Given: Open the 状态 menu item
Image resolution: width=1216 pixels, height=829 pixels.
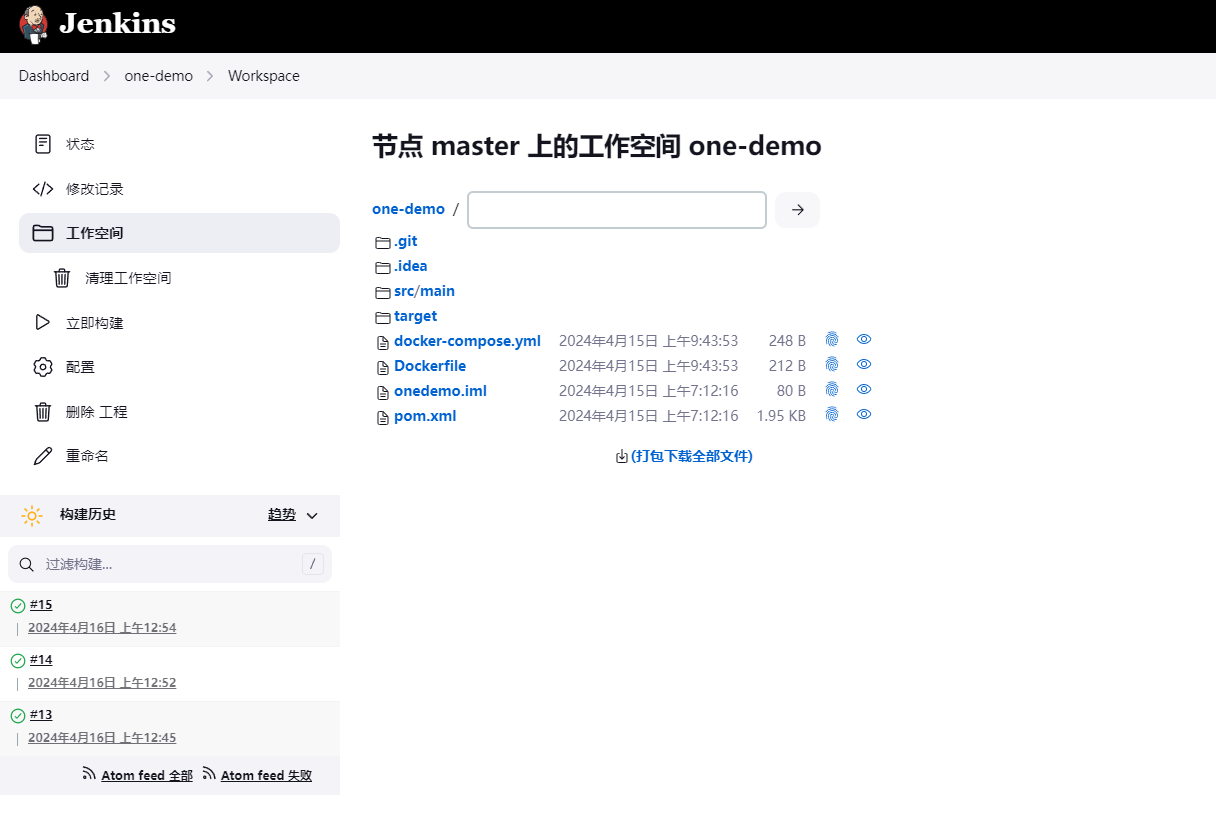Looking at the screenshot, I should point(179,144).
